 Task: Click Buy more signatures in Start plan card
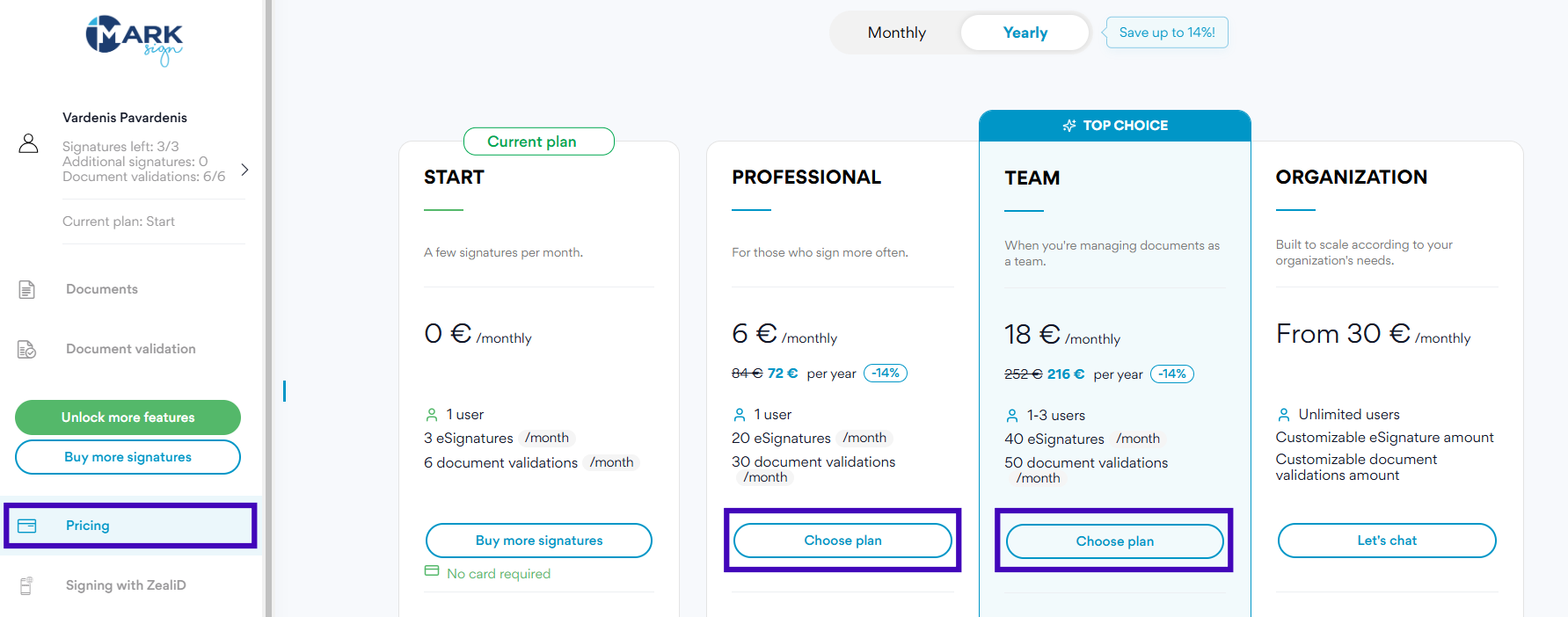[539, 541]
